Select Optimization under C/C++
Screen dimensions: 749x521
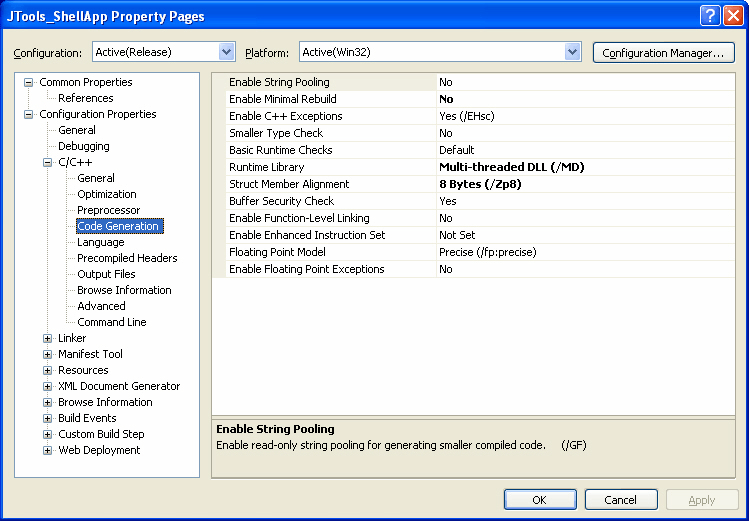coord(107,194)
